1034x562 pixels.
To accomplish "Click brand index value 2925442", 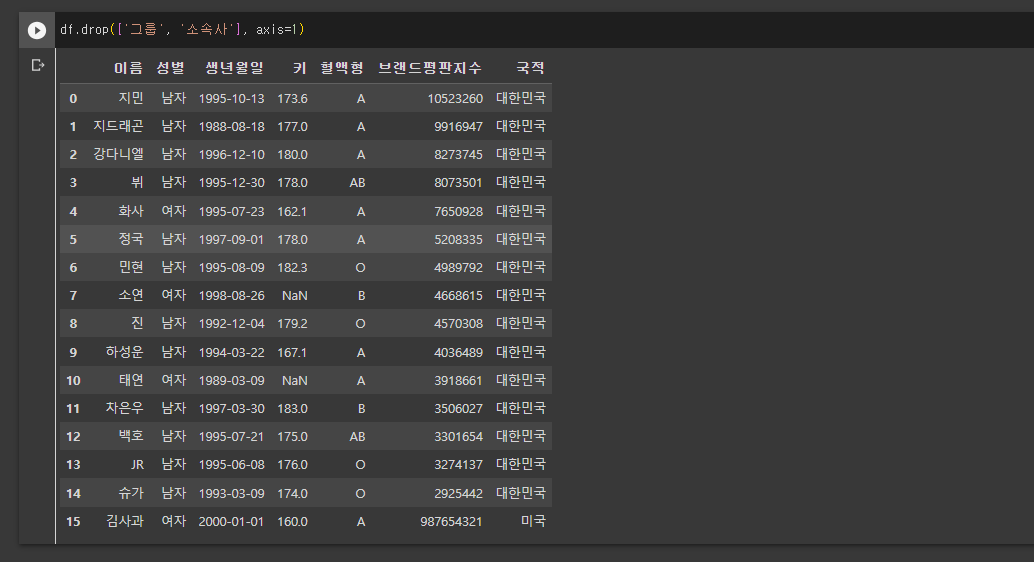I will tap(458, 493).
